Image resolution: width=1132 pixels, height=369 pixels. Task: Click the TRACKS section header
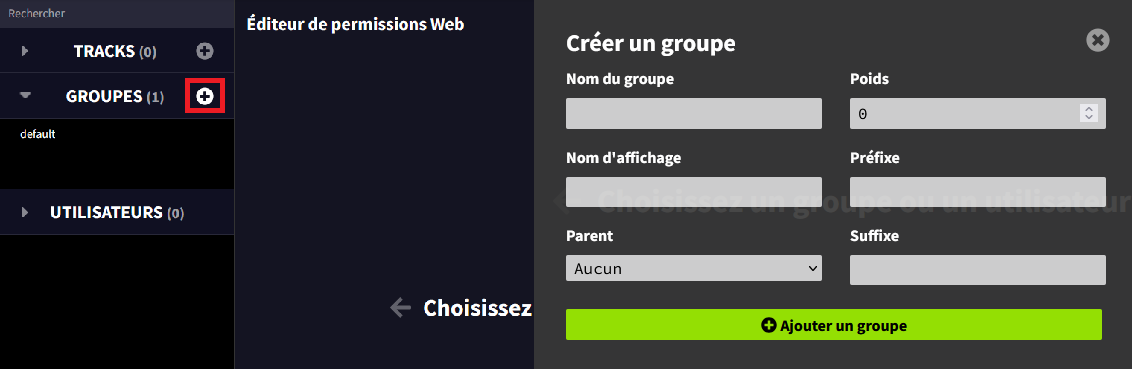[x=117, y=51]
